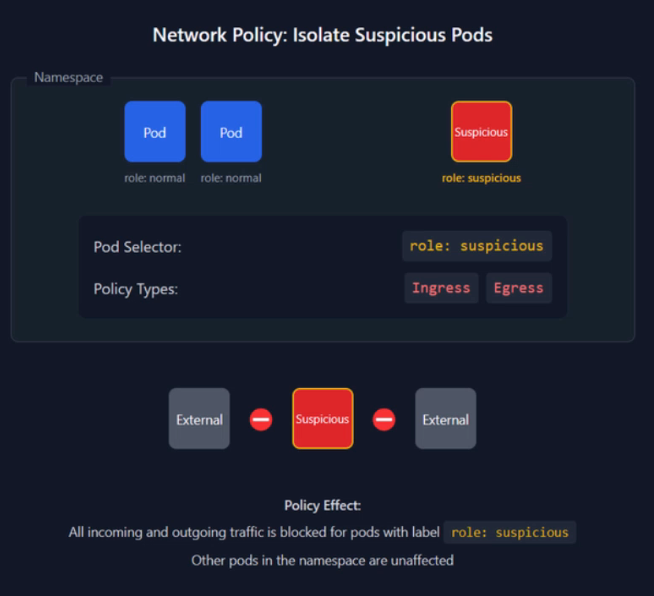Click the role: normal label under the first pod
This screenshot has width=654, height=596.
(x=155, y=178)
